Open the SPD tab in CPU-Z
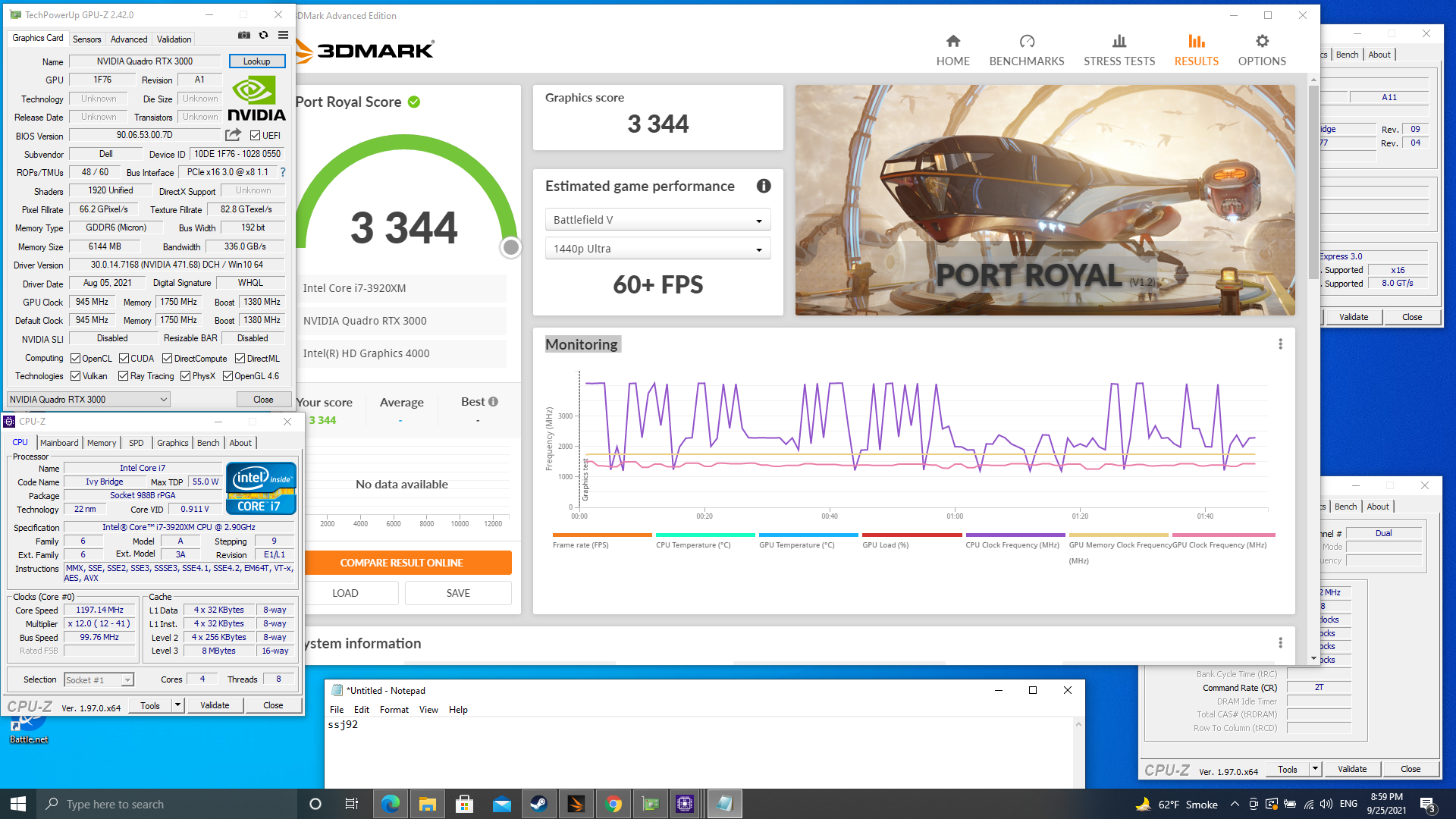 [x=136, y=443]
